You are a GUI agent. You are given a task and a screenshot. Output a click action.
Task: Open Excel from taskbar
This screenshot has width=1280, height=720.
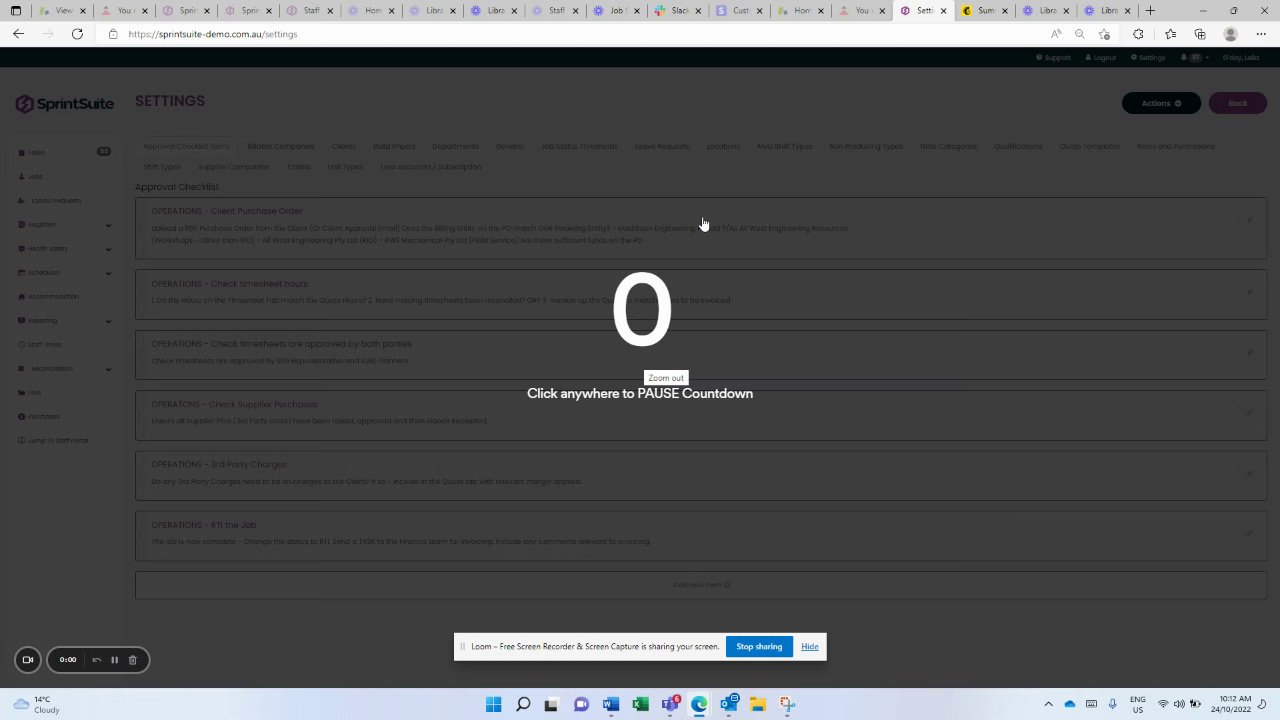(640, 704)
